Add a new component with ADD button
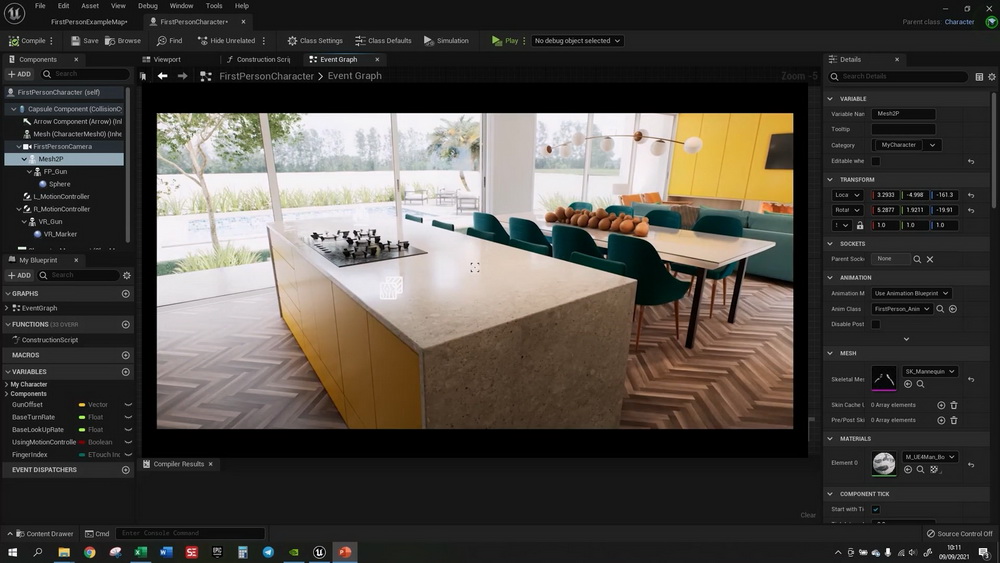Screen dimensions: 1000x563 [x=20, y=74]
